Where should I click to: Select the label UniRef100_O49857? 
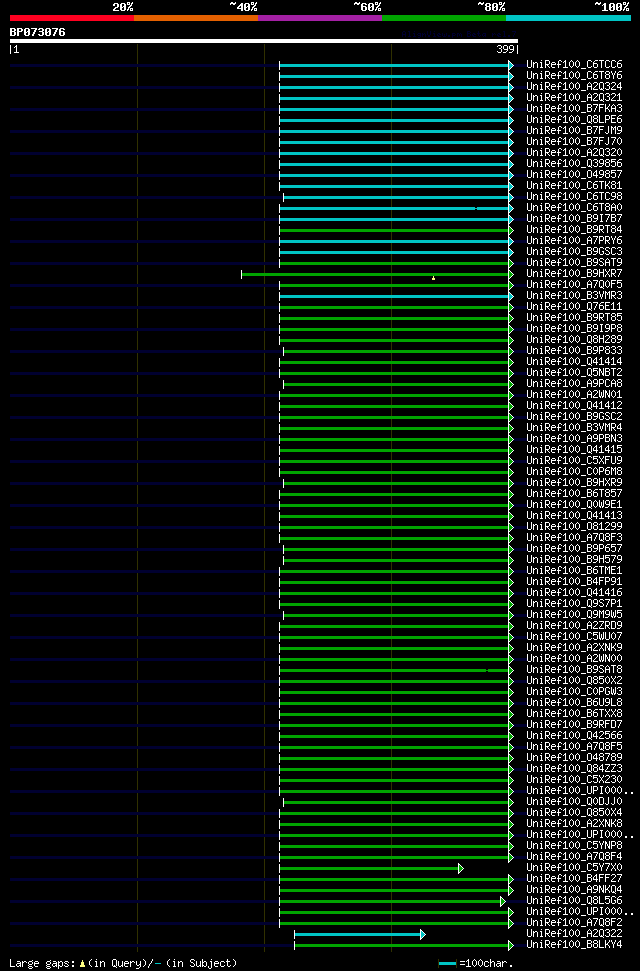point(574,175)
